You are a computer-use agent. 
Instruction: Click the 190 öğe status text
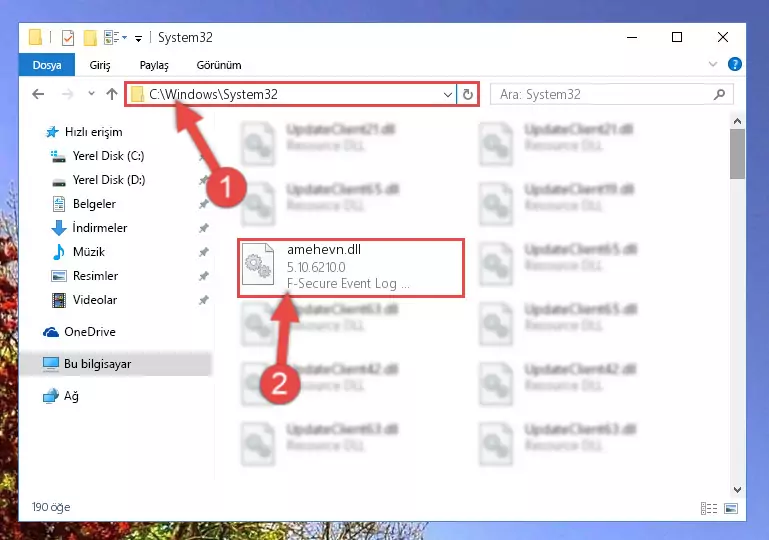pyautogui.click(x=51, y=507)
